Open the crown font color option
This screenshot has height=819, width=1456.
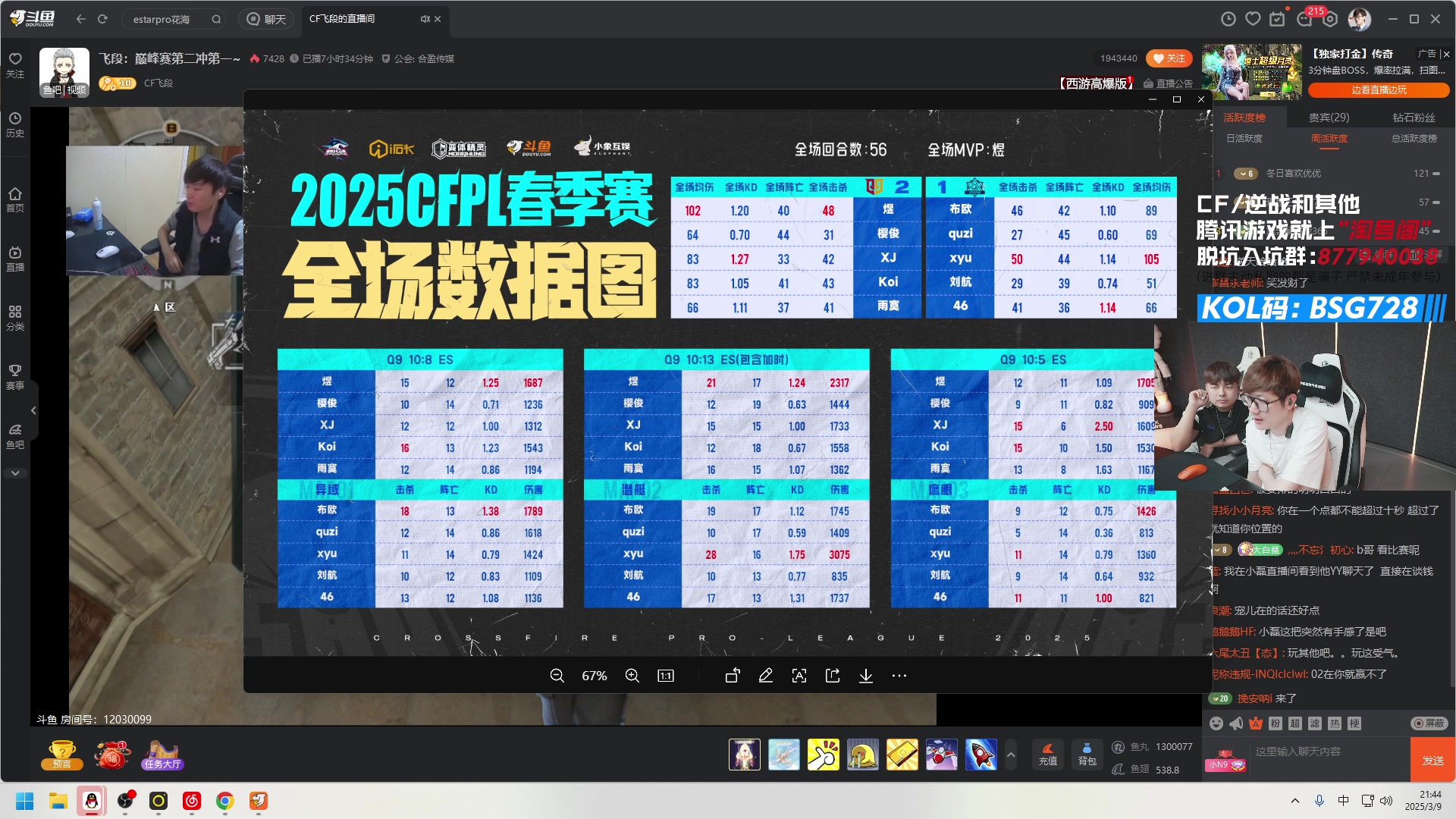coord(1256,723)
